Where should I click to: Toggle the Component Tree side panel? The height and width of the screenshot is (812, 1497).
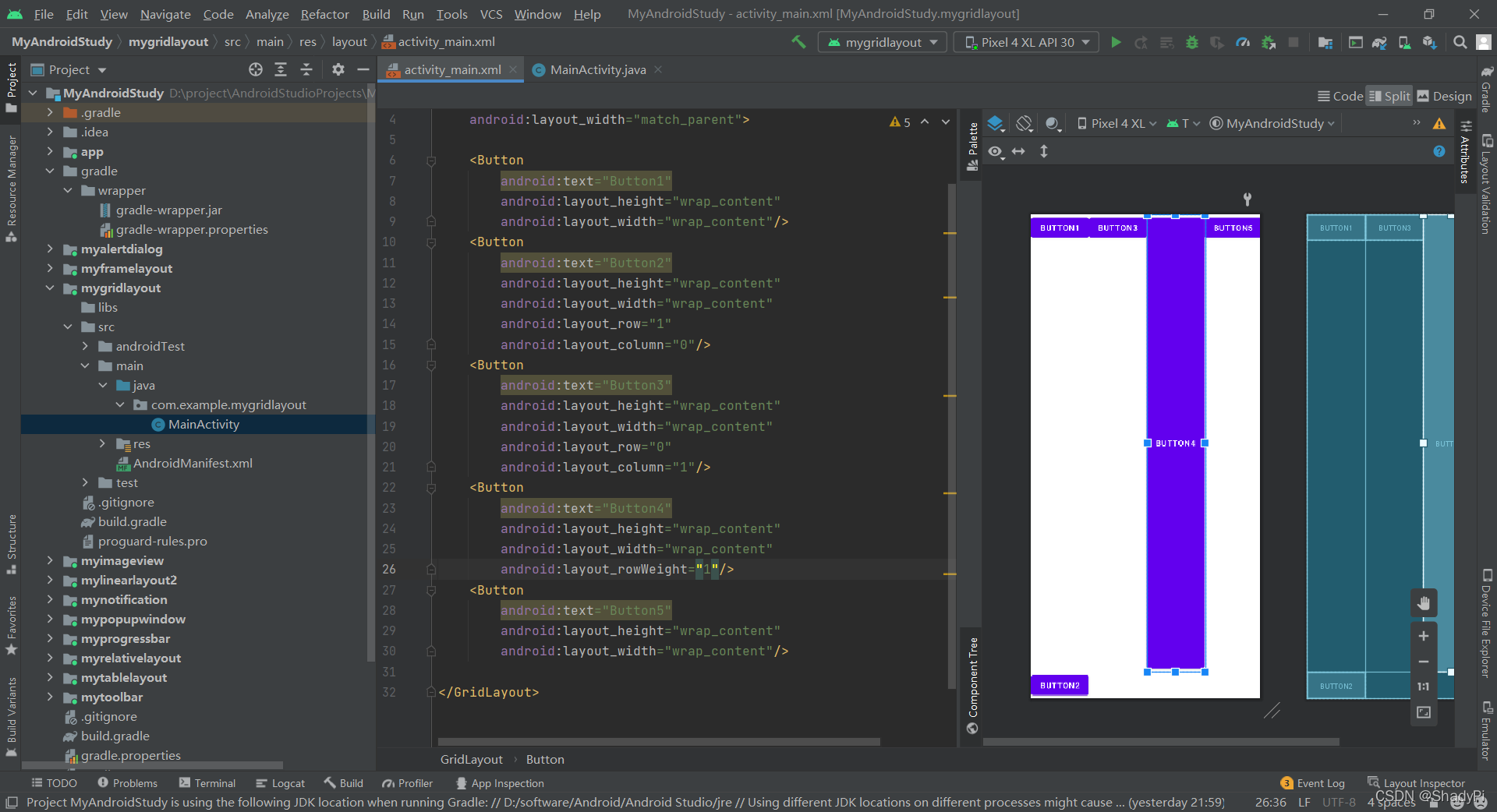tap(972, 685)
